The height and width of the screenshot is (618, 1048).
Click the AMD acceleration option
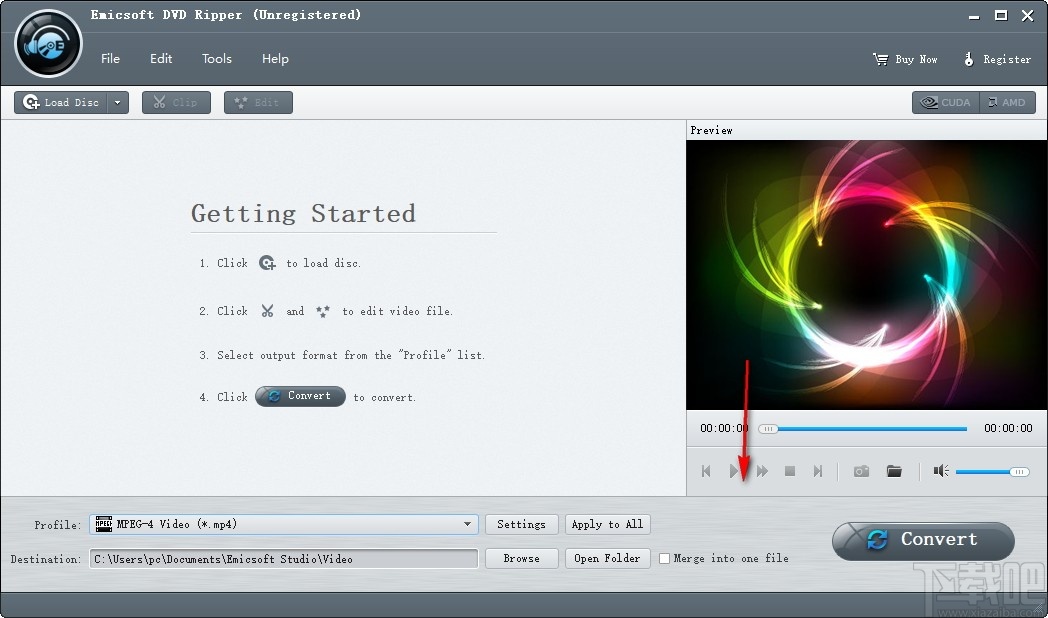click(1008, 102)
